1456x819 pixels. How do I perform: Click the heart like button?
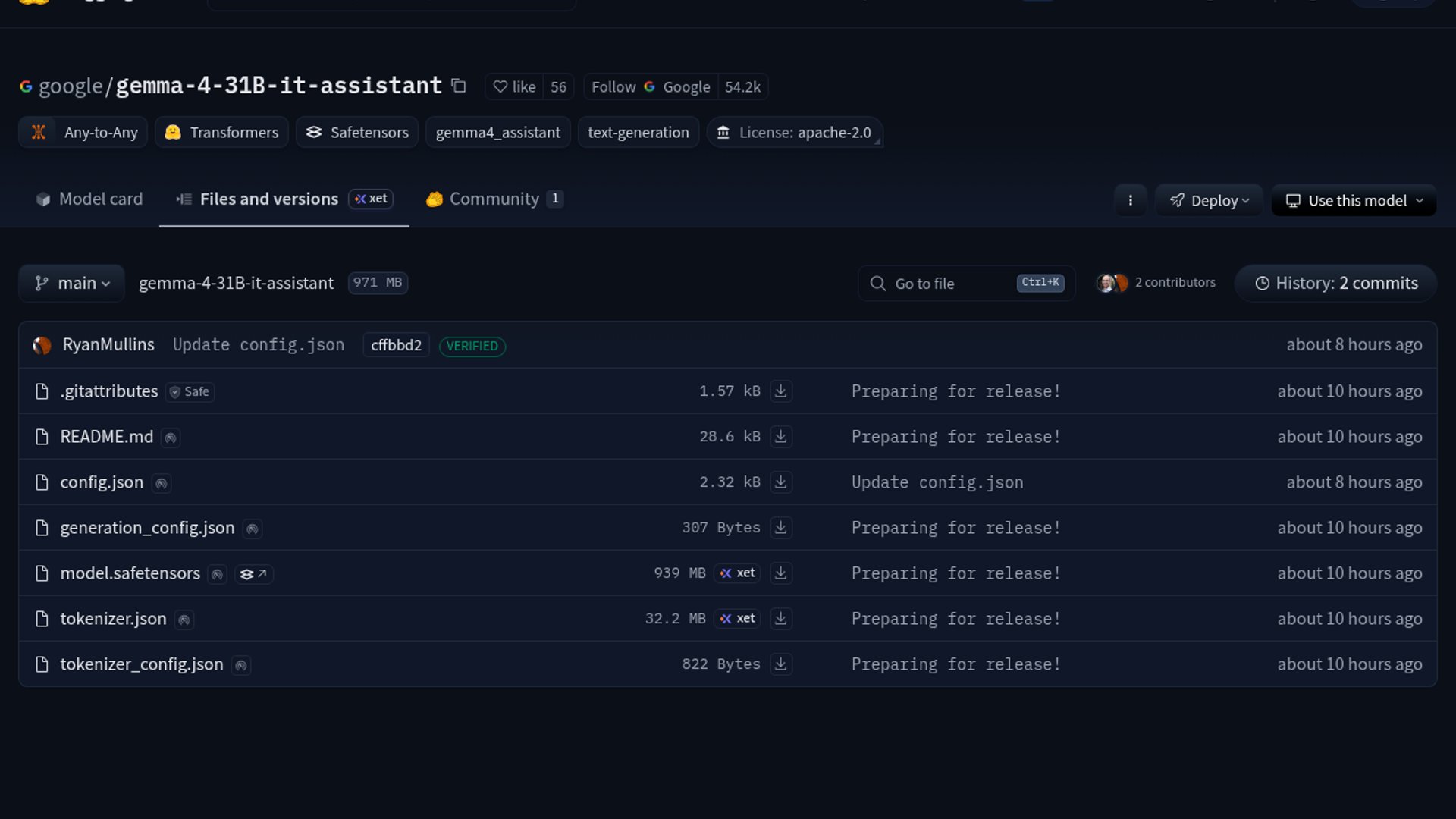click(x=514, y=87)
